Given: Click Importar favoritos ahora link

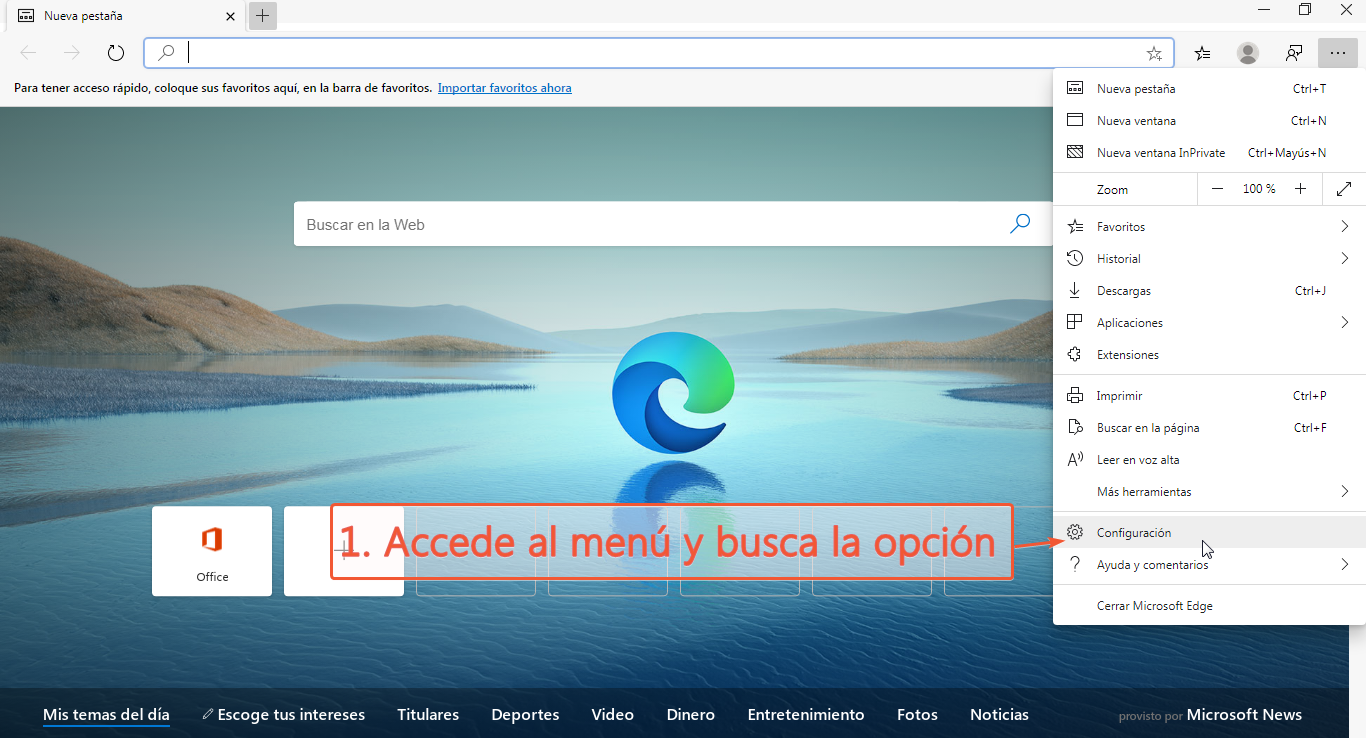Looking at the screenshot, I should click(505, 88).
